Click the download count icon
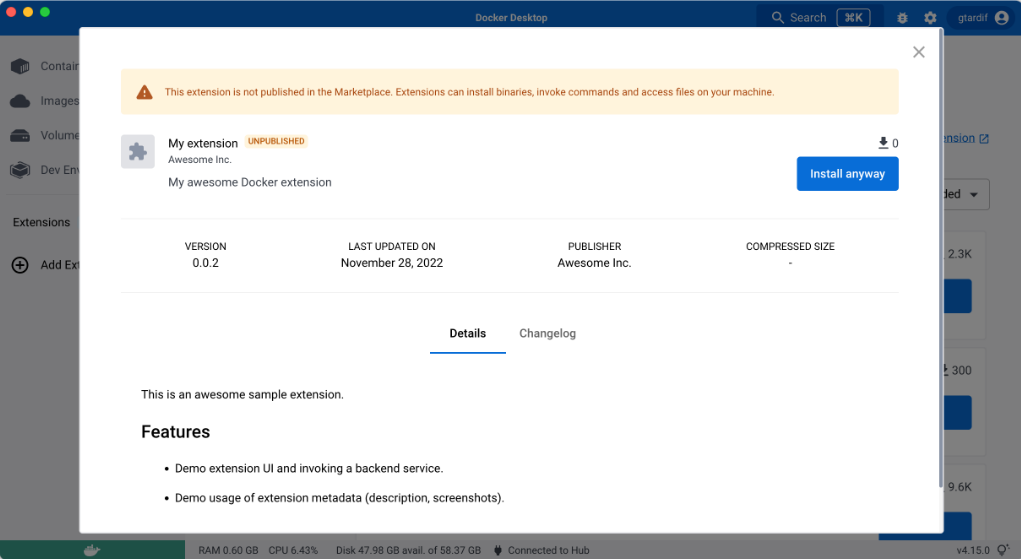 pyautogui.click(x=882, y=143)
